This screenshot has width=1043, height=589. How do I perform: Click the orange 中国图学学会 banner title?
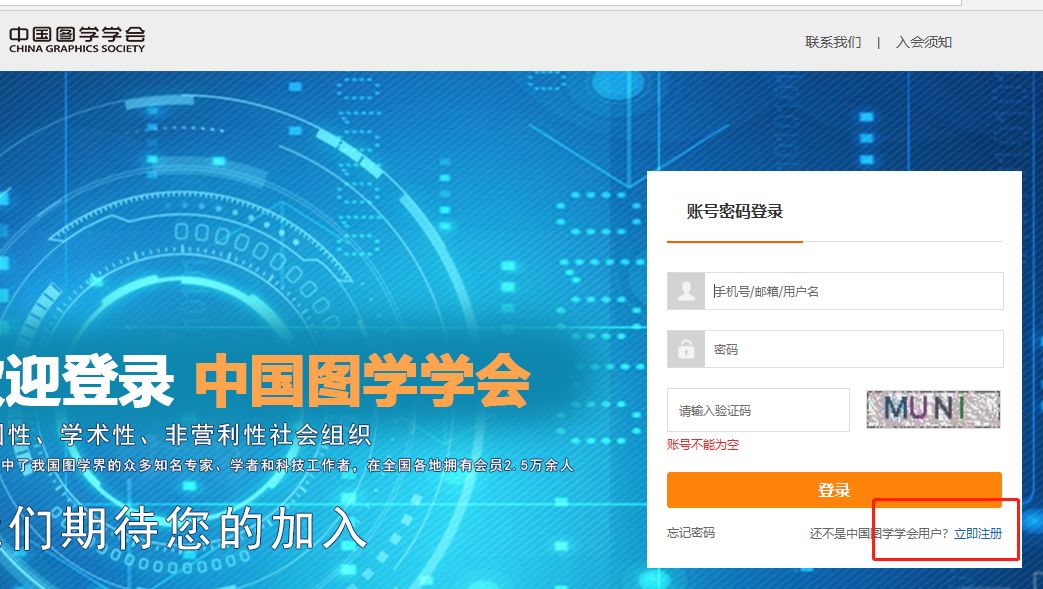point(363,381)
